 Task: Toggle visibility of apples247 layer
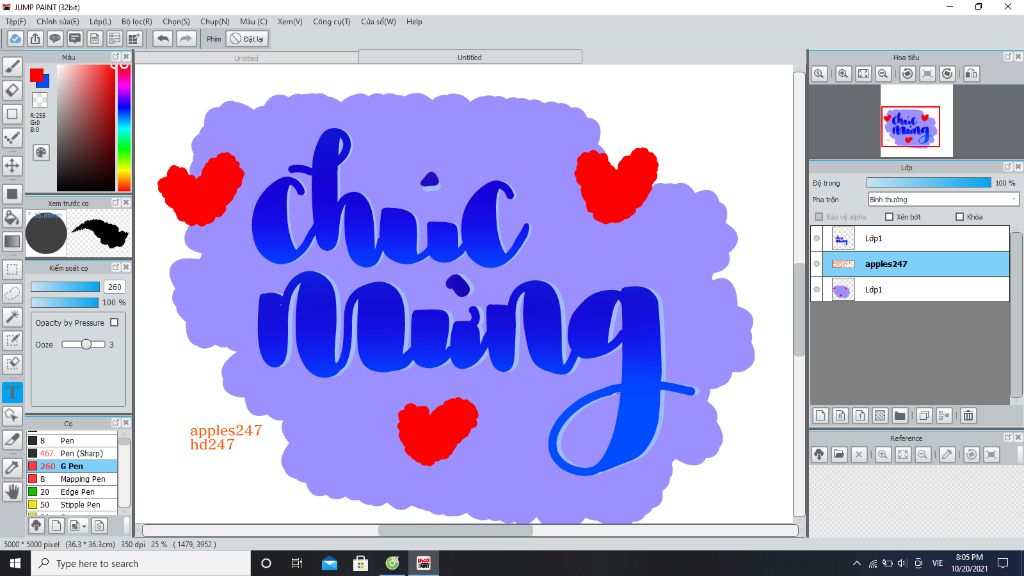pyautogui.click(x=817, y=264)
